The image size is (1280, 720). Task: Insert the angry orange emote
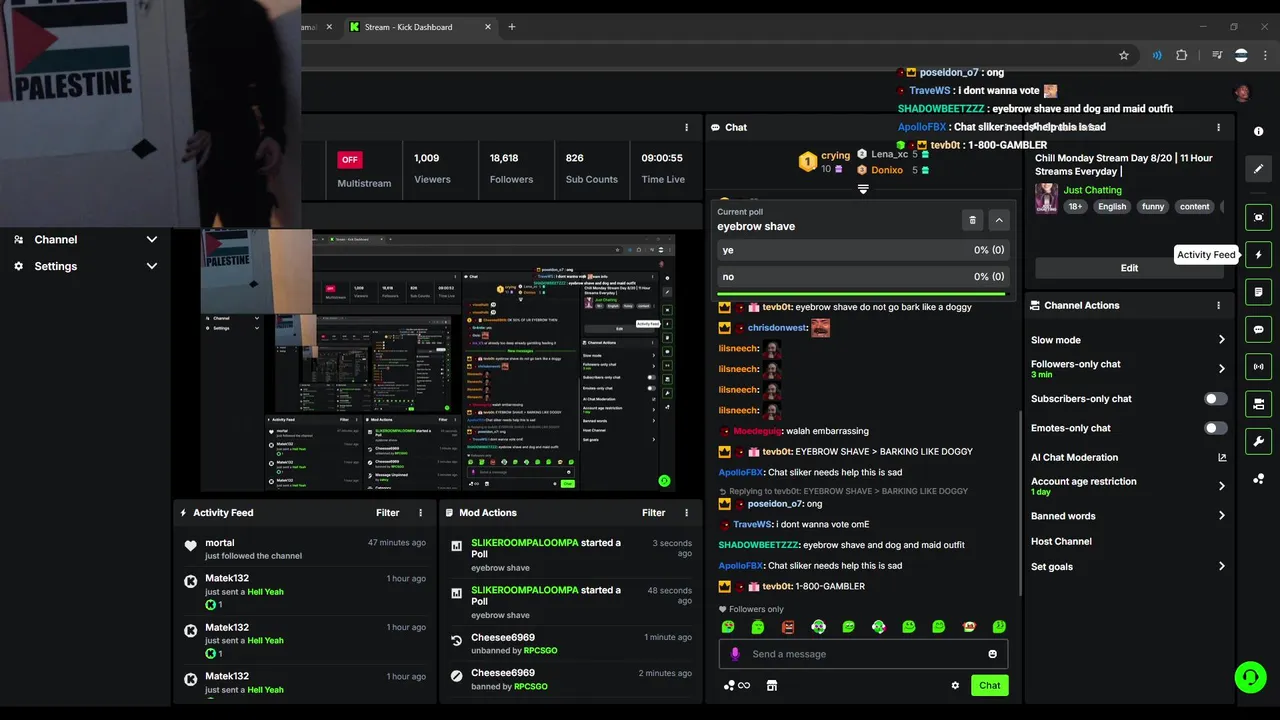788,627
